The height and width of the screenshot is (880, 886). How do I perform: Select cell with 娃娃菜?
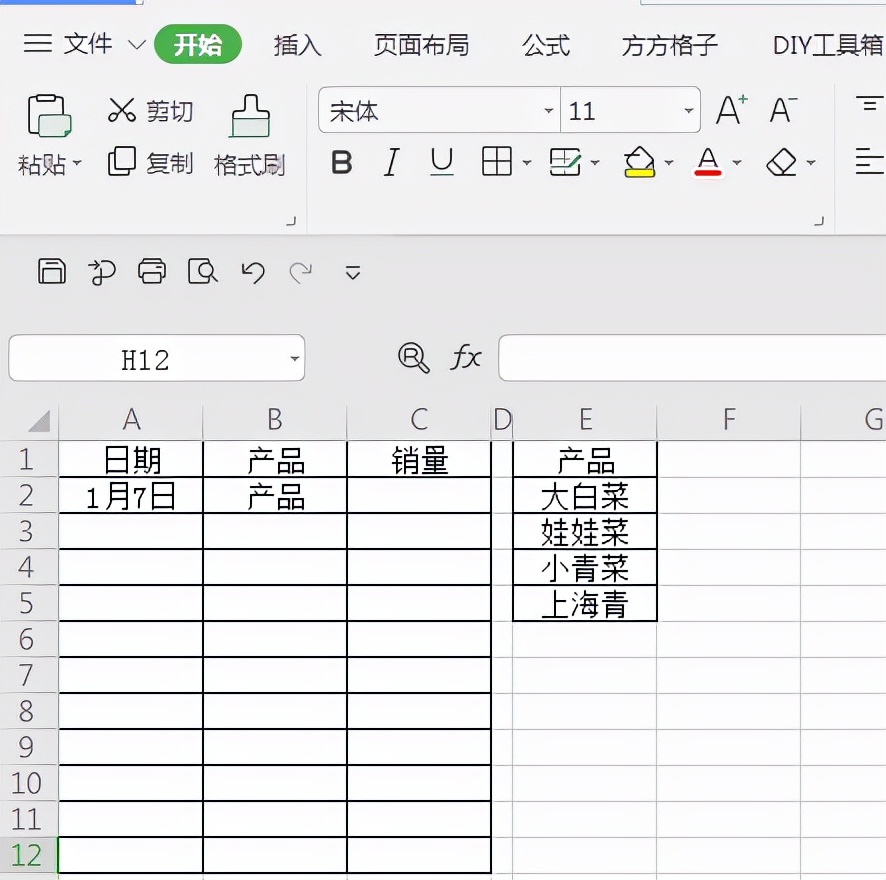point(585,531)
